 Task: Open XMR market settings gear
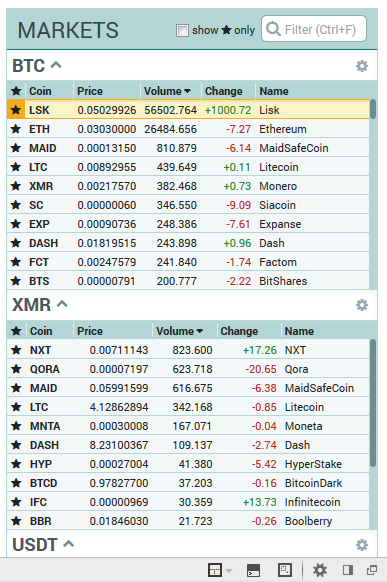pyautogui.click(x=362, y=305)
